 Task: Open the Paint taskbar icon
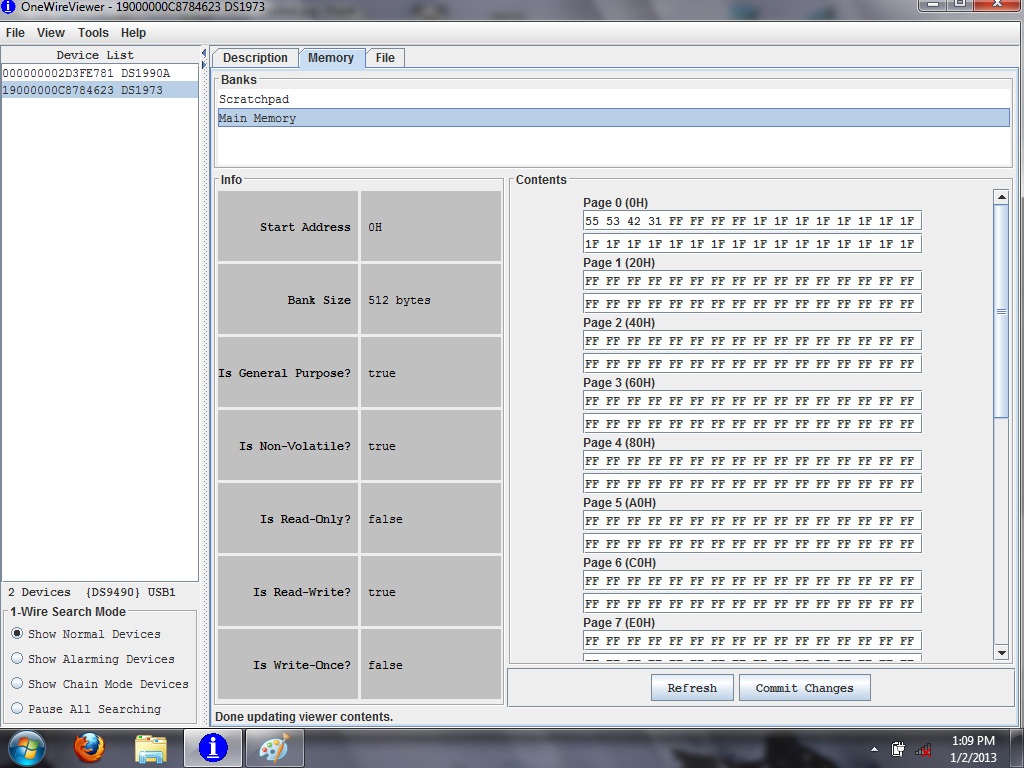point(274,748)
